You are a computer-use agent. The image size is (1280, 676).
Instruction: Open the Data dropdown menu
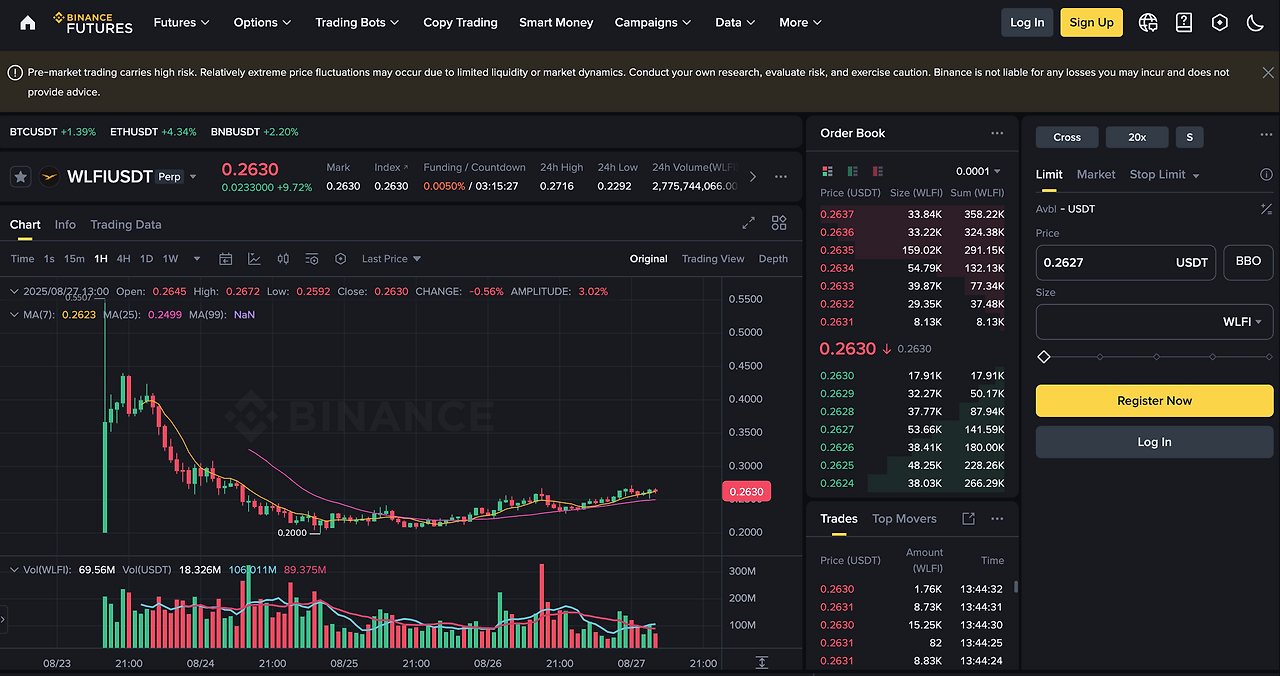coord(735,22)
